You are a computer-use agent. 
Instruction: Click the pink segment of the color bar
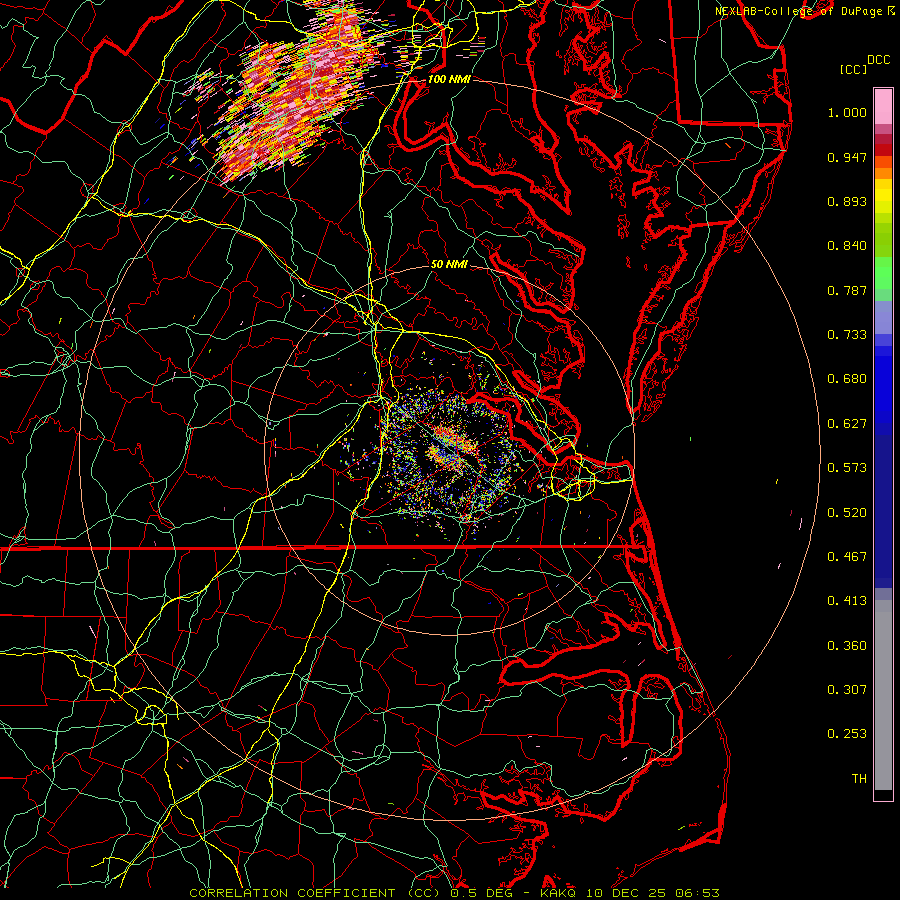[x=883, y=107]
